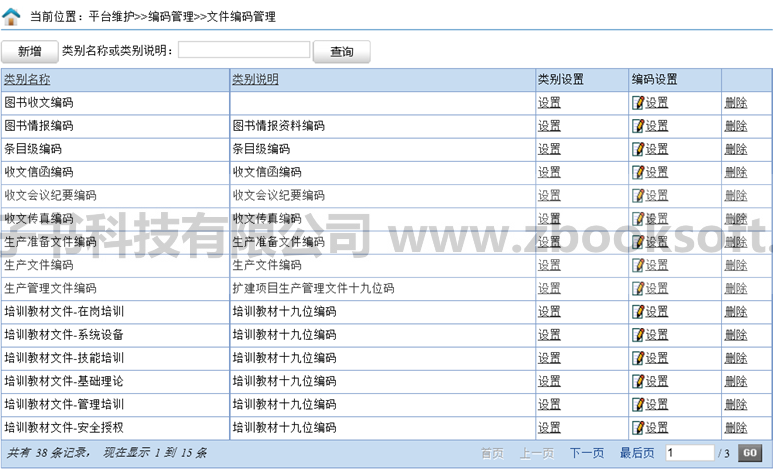Select the 收文会议纪要编码 name cell

116,195
